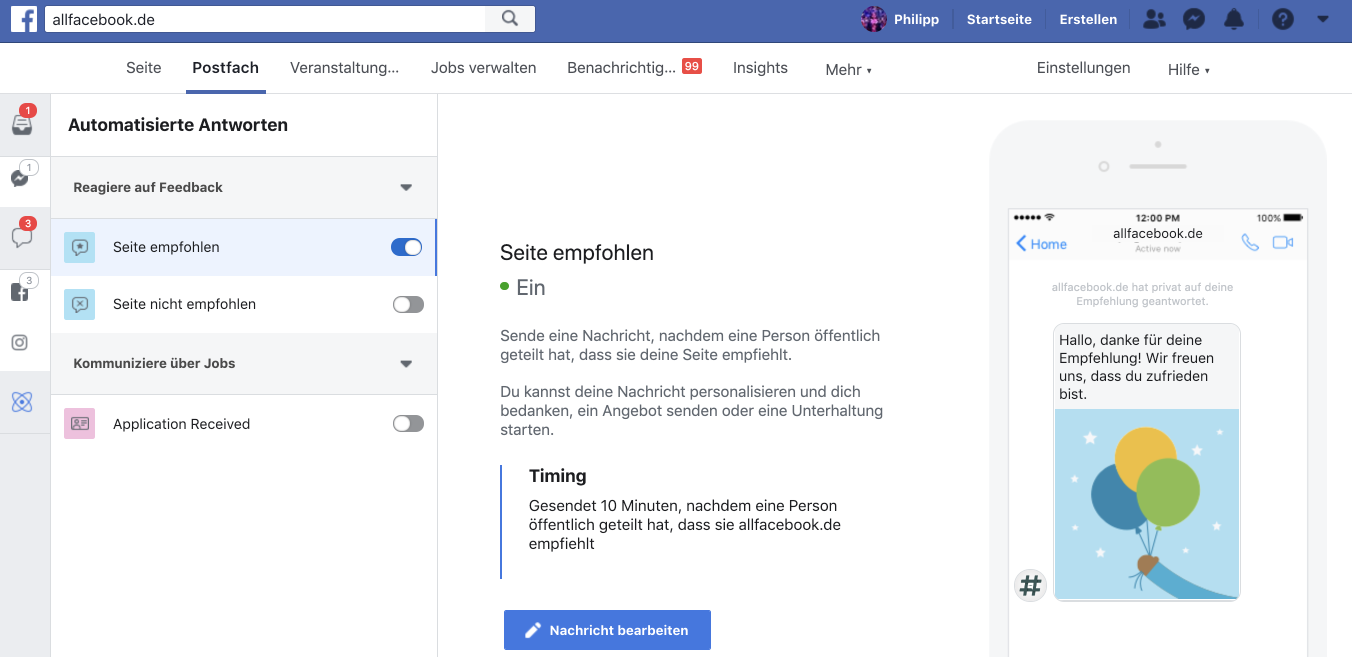
Task: Click Erstellen in the top bar
Action: 1088,19
